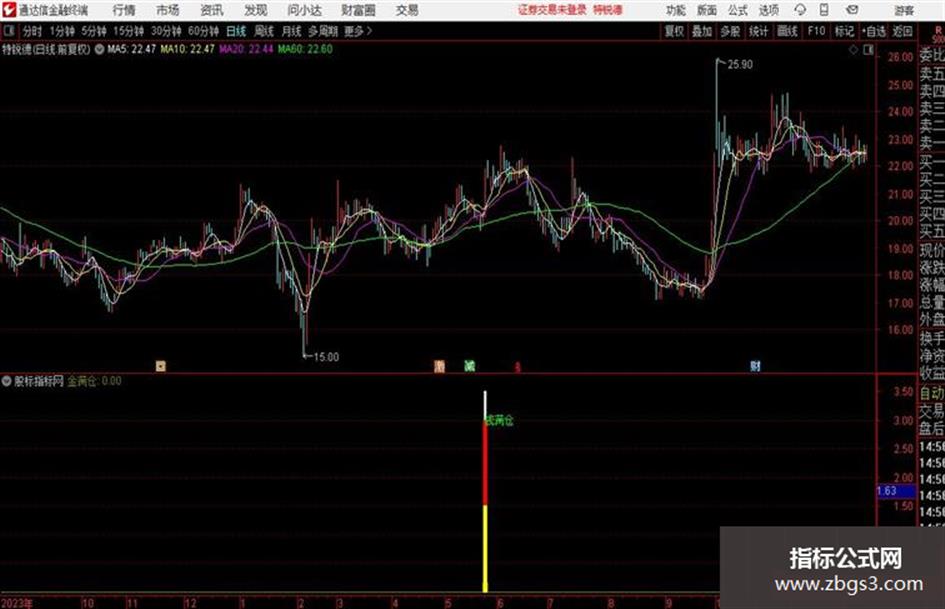Click the orange marker icon near October
Image resolution: width=945 pixels, height=609 pixels.
pos(160,366)
